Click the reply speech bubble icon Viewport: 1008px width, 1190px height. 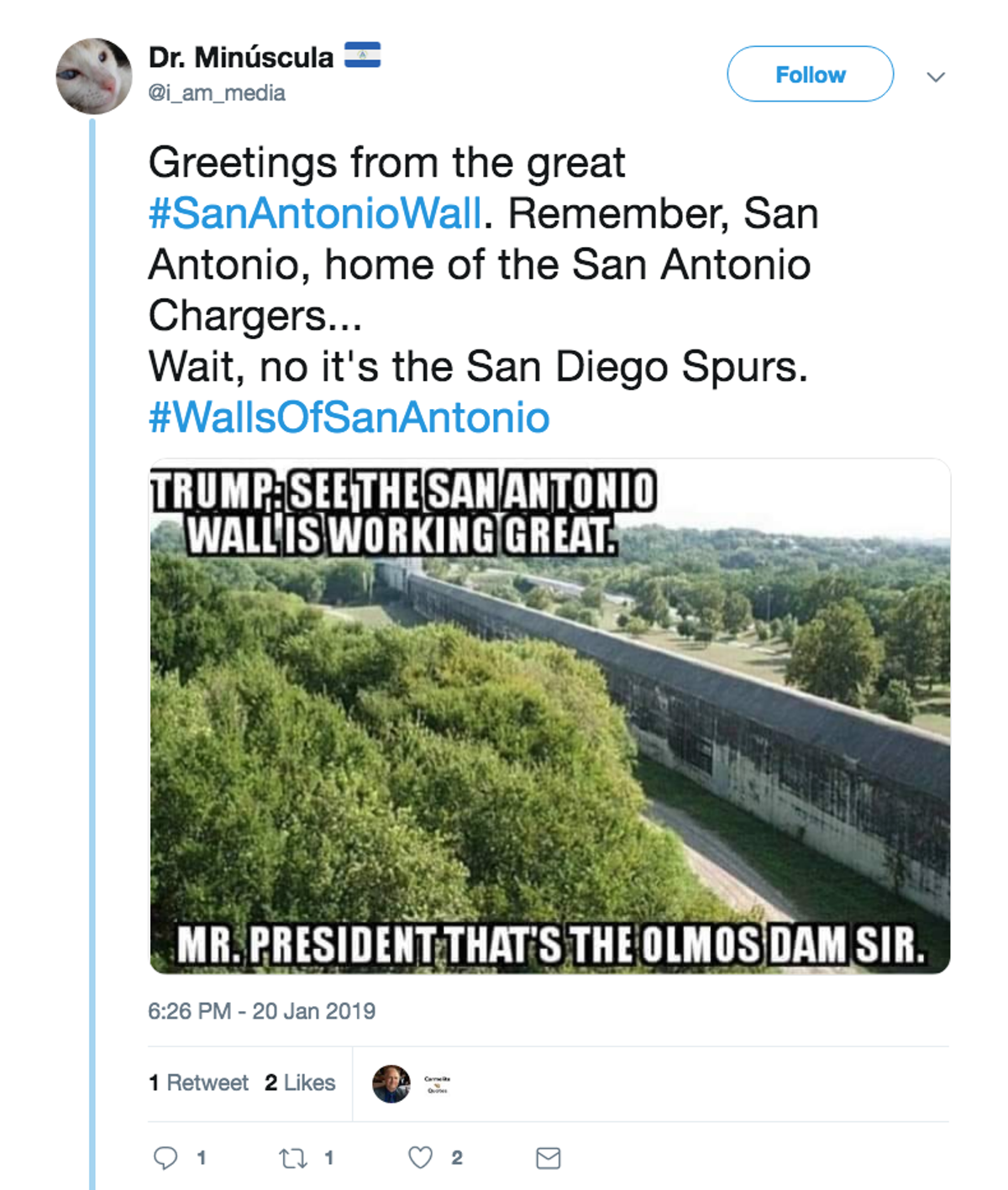pos(165,1158)
